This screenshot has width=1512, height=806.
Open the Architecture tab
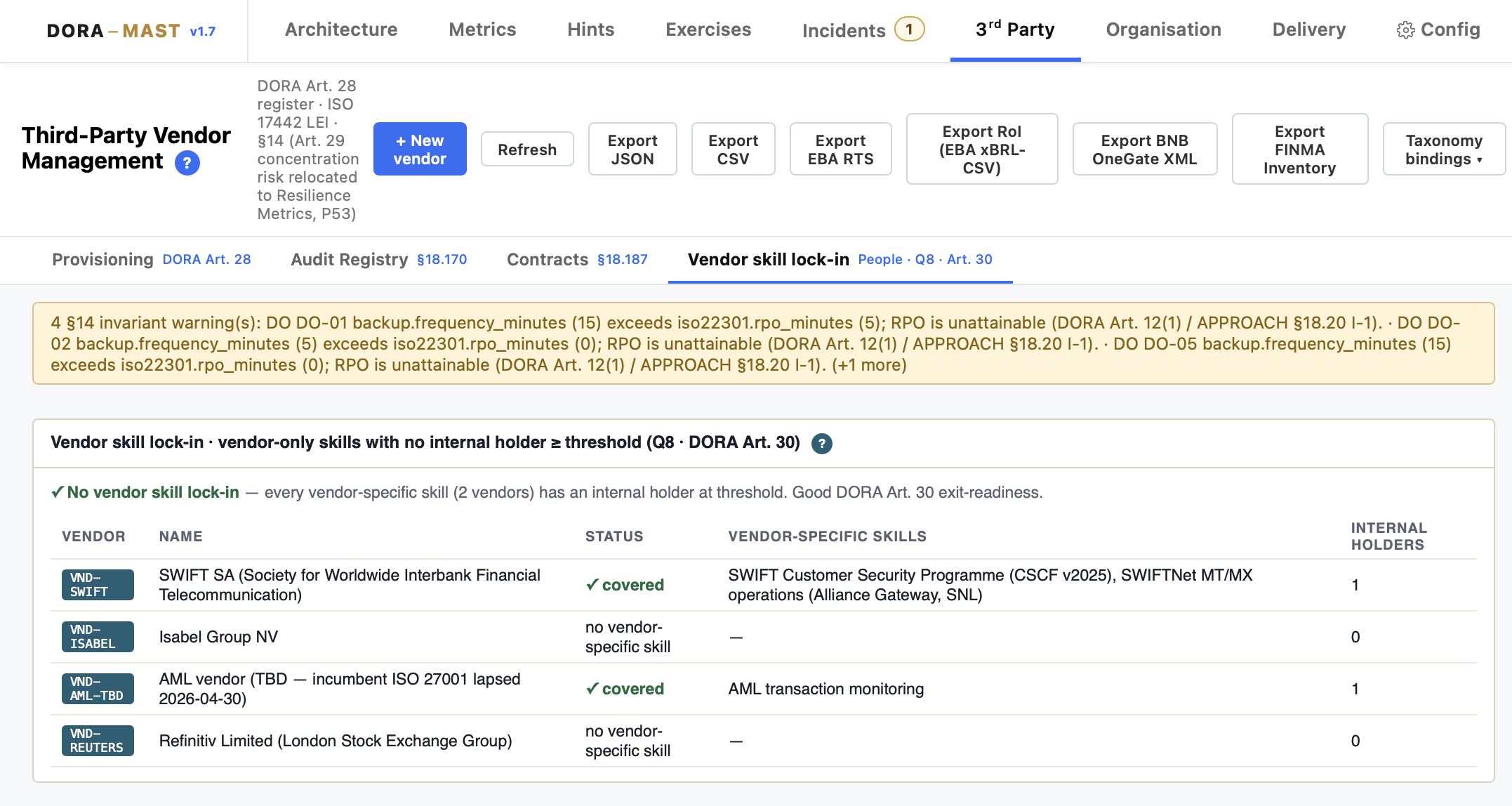pyautogui.click(x=341, y=29)
